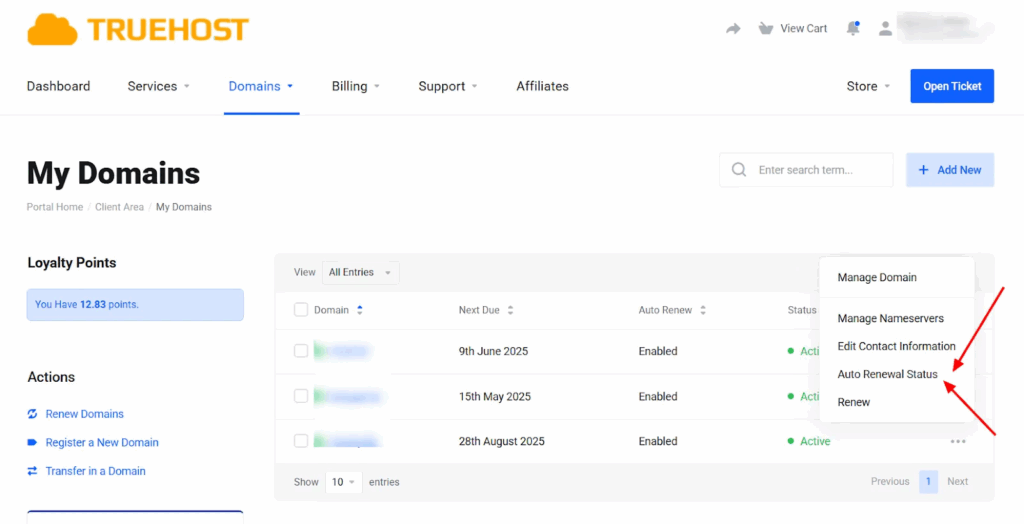The height and width of the screenshot is (524, 1024).
Task: Open Transfer in a Domain link
Action: point(95,470)
